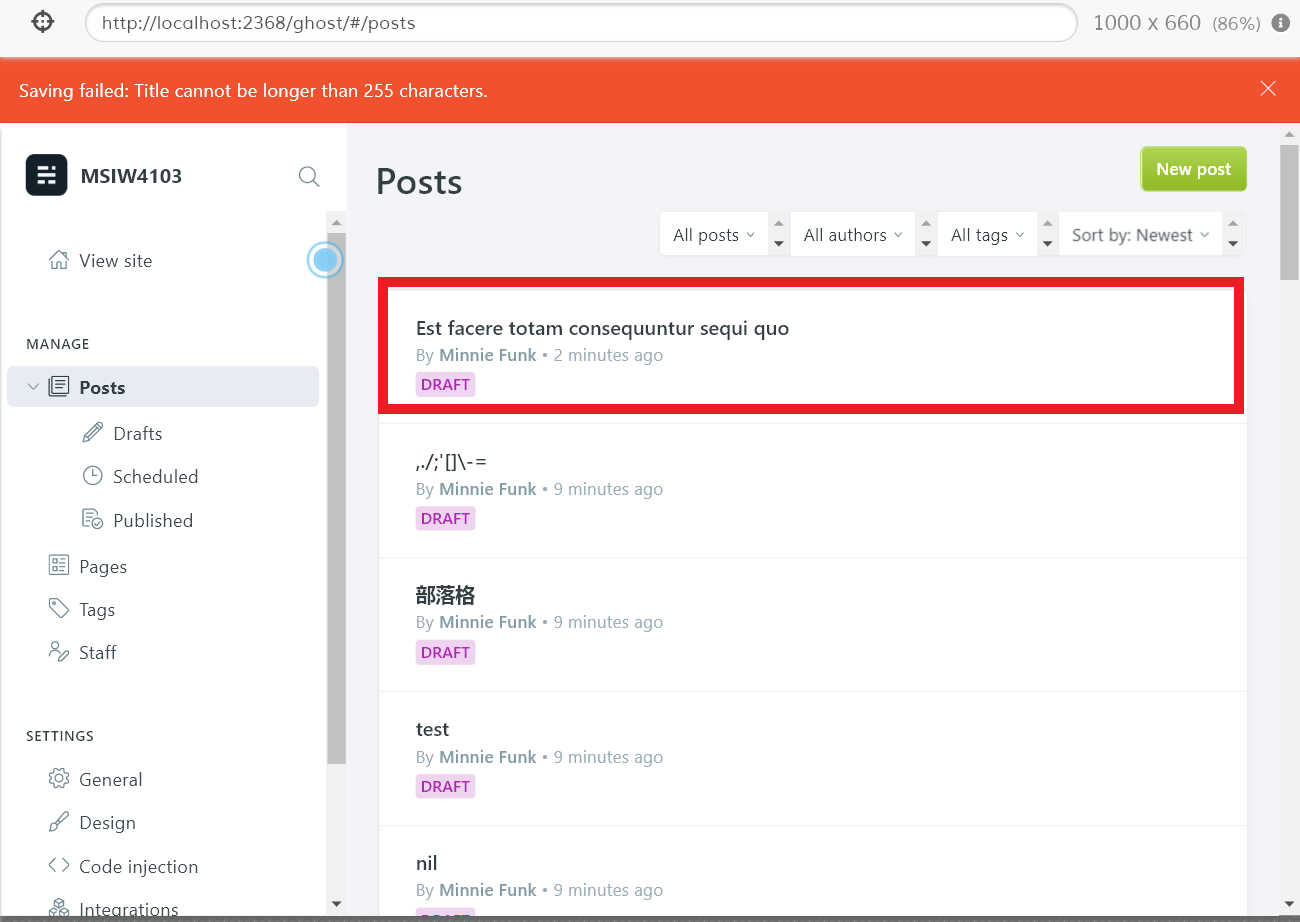Collapse the Posts section chevron

tap(33, 387)
